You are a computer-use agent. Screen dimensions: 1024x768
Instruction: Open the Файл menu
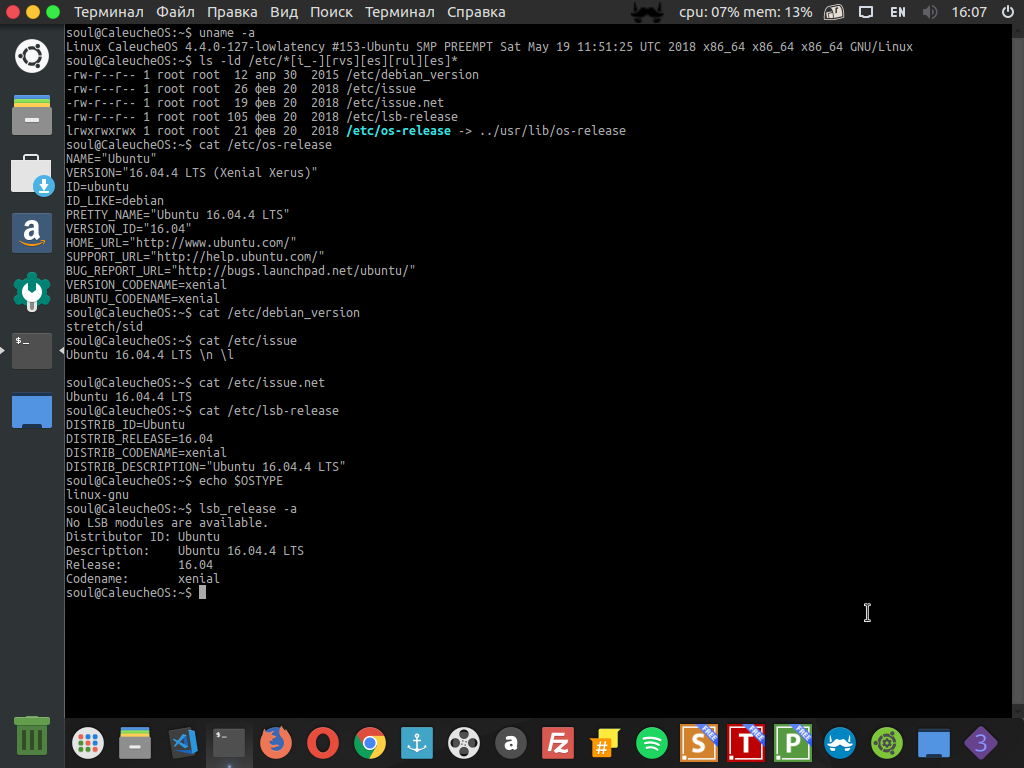coord(175,12)
